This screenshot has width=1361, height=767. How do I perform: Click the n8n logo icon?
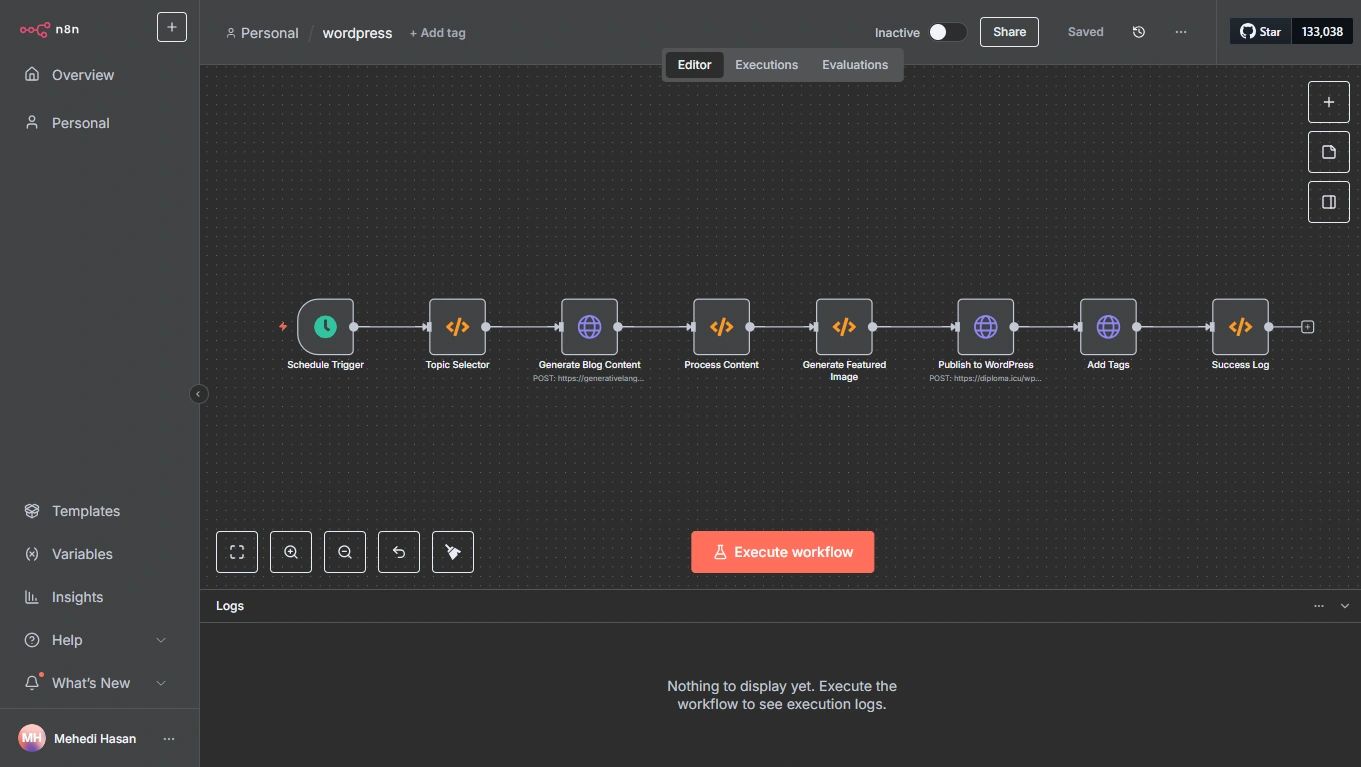point(34,29)
